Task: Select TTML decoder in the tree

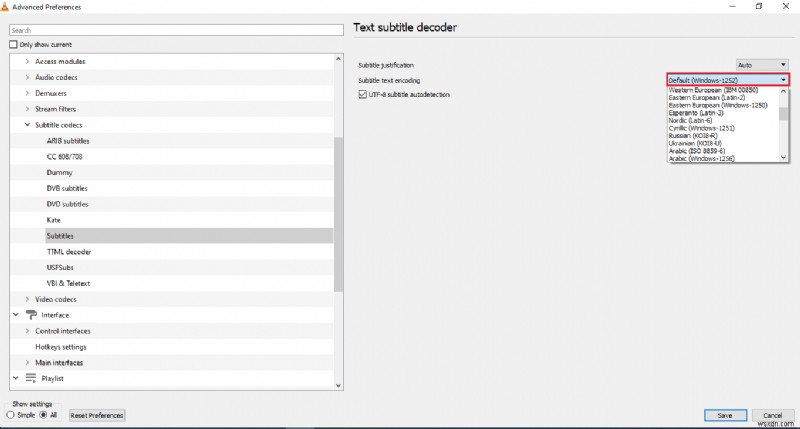Action: 69,251
